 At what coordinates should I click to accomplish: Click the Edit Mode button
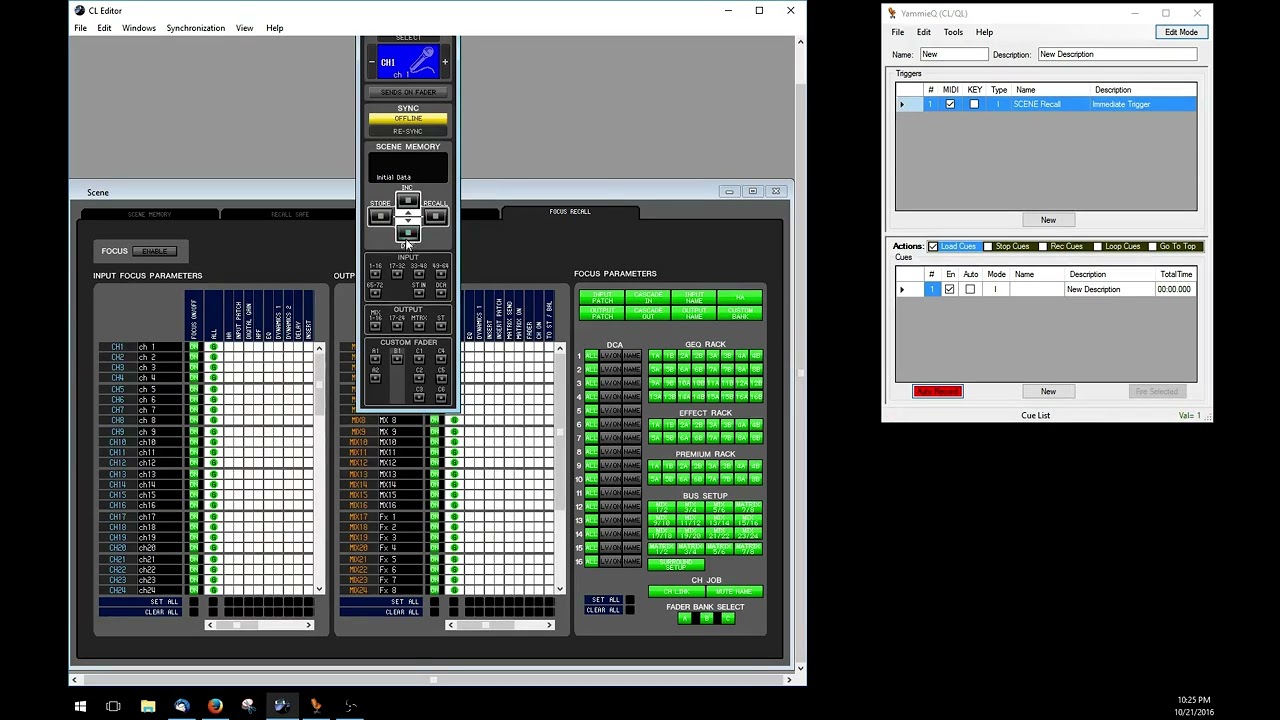tap(1181, 32)
